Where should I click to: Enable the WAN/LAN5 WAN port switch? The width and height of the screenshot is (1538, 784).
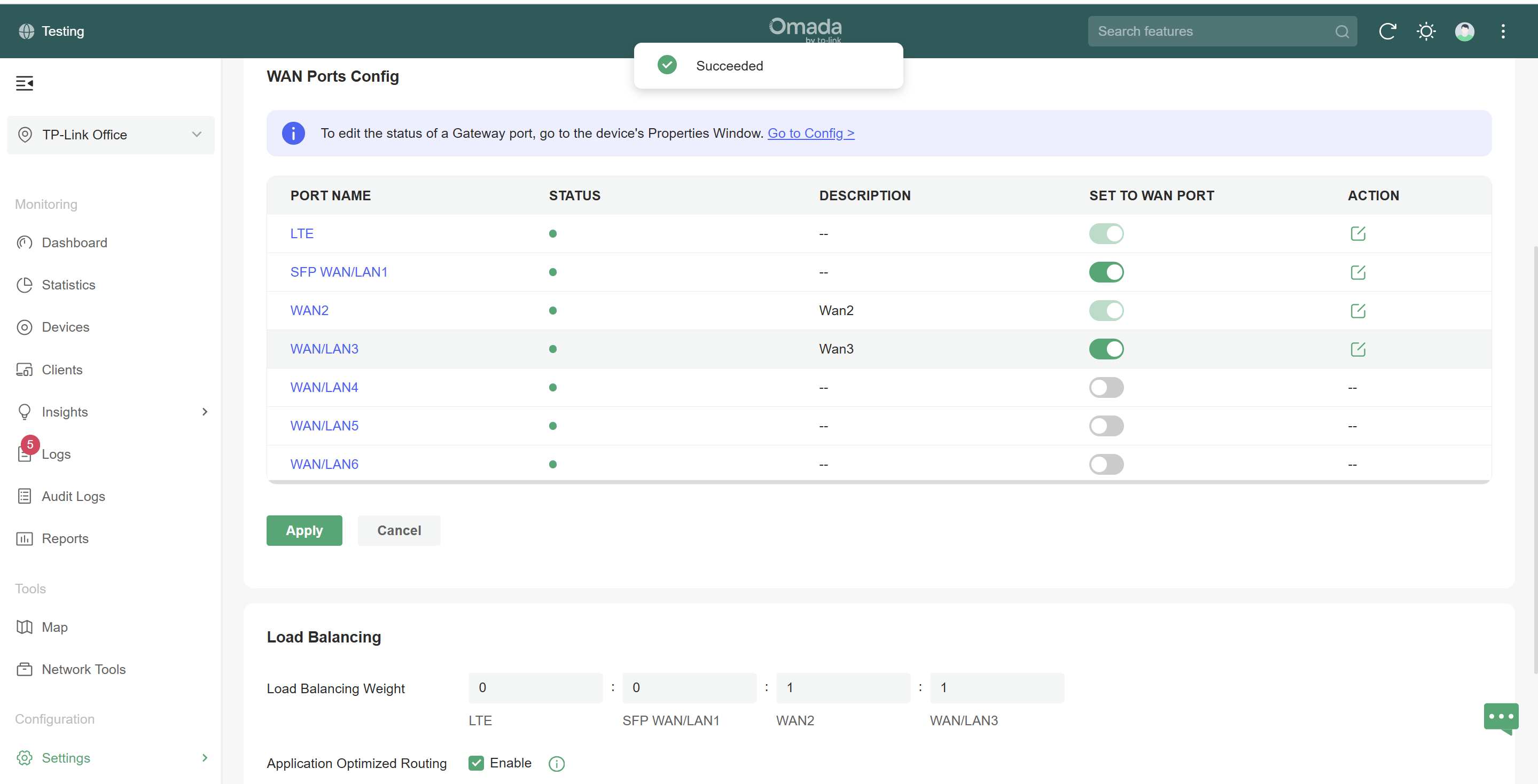(x=1106, y=426)
